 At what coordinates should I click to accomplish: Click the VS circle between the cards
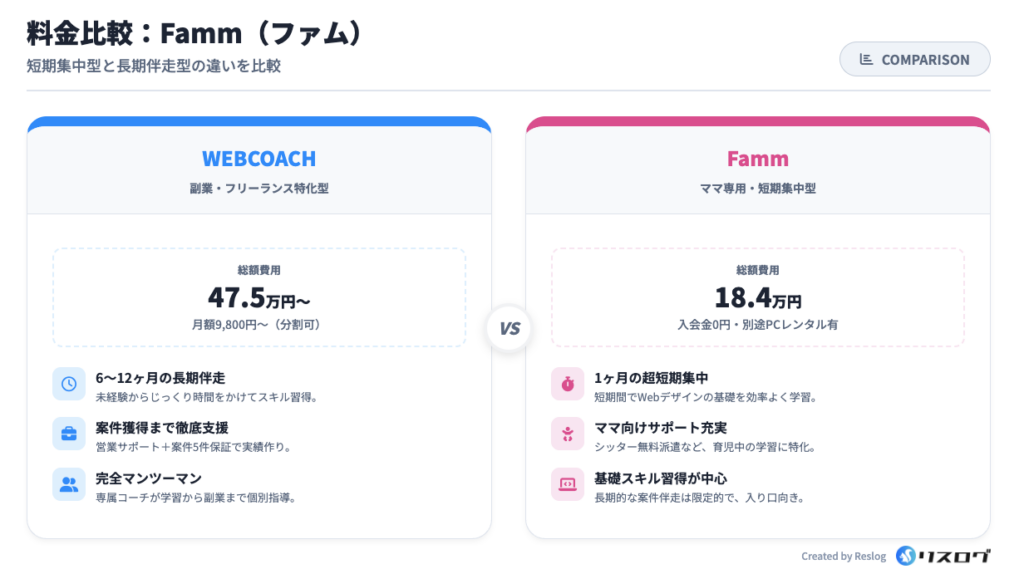pyautogui.click(x=509, y=329)
